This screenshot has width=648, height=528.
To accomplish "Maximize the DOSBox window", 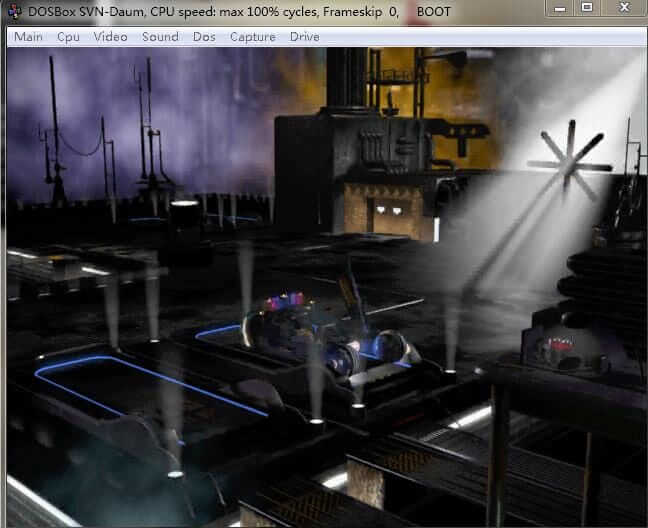I will pyautogui.click(x=587, y=8).
